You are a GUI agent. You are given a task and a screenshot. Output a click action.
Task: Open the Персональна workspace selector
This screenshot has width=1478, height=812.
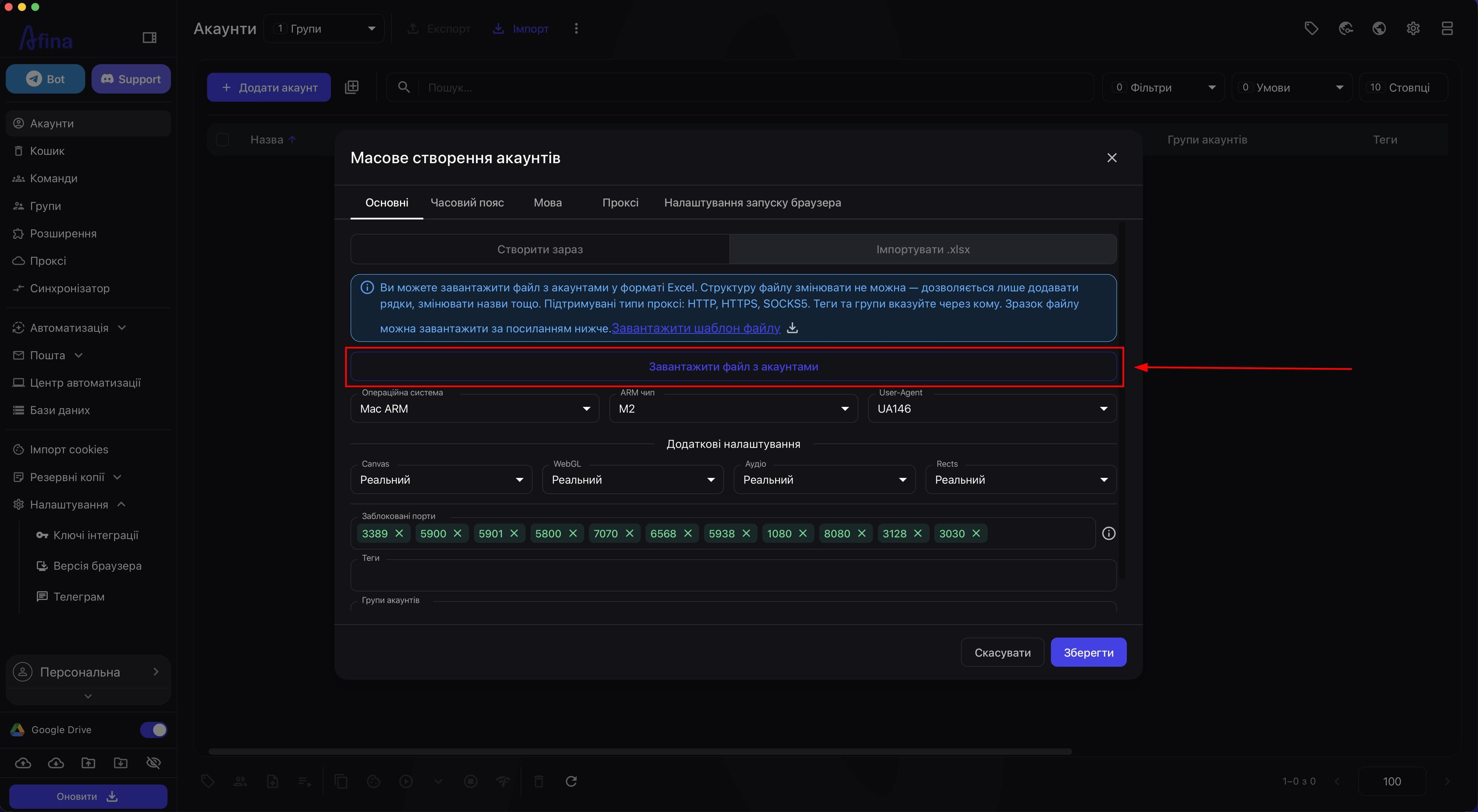pyautogui.click(x=89, y=672)
